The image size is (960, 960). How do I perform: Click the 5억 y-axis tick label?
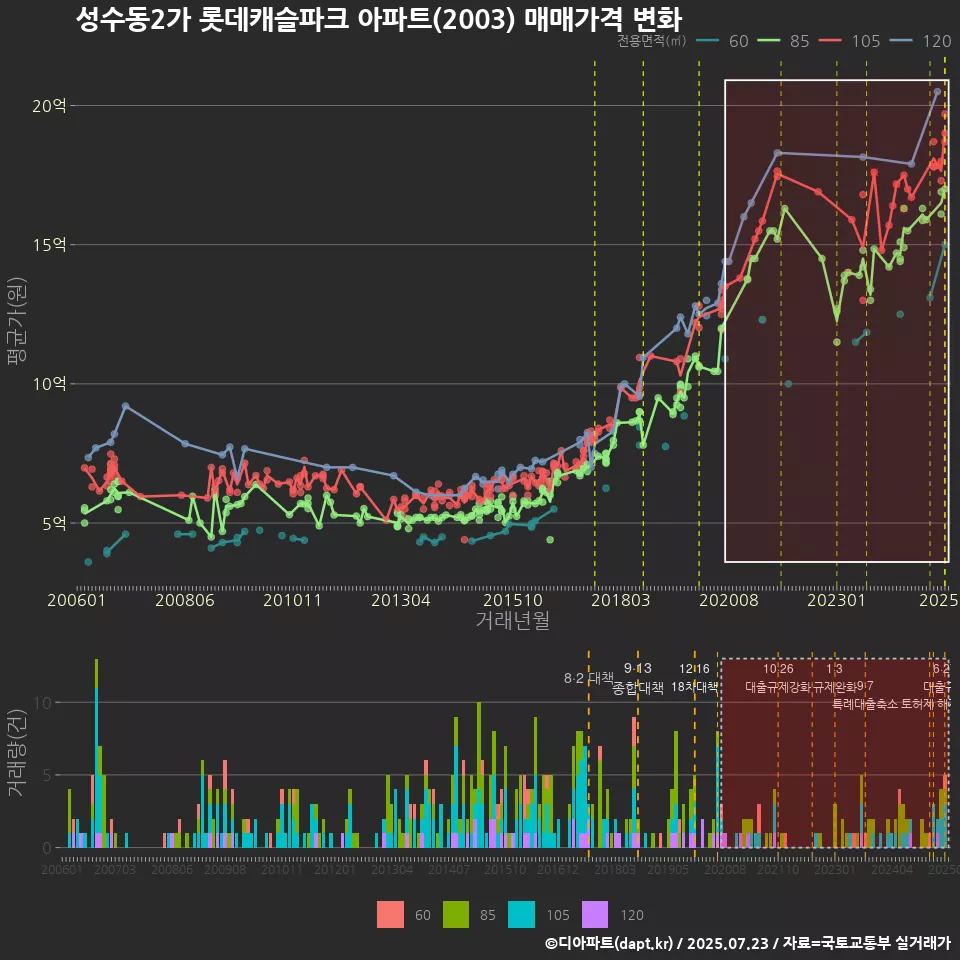click(54, 523)
